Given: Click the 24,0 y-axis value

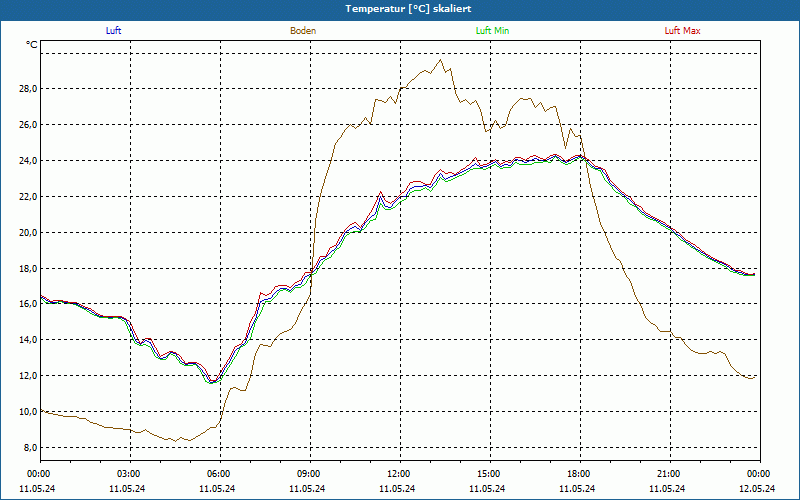Looking at the screenshot, I should coord(28,161).
